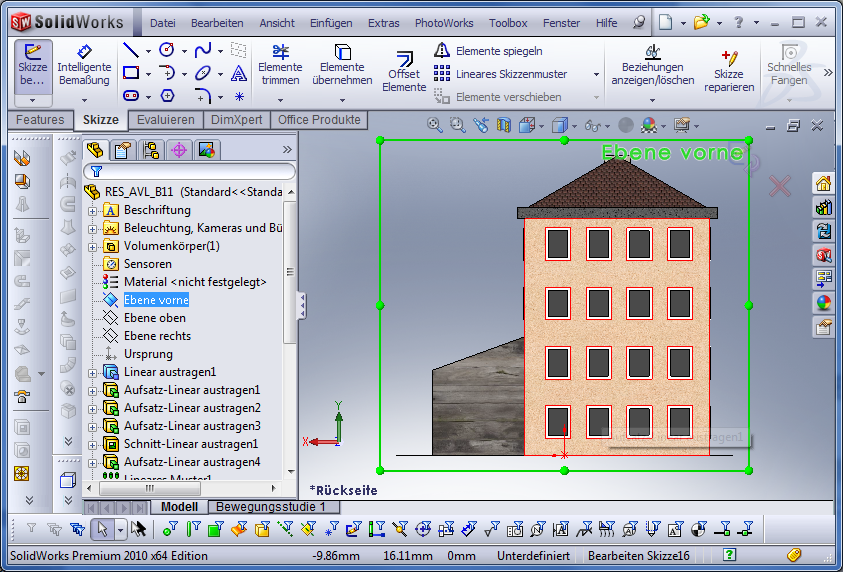Switch to the Evaluieren tab
Screen dimensions: 843x572
166,120
